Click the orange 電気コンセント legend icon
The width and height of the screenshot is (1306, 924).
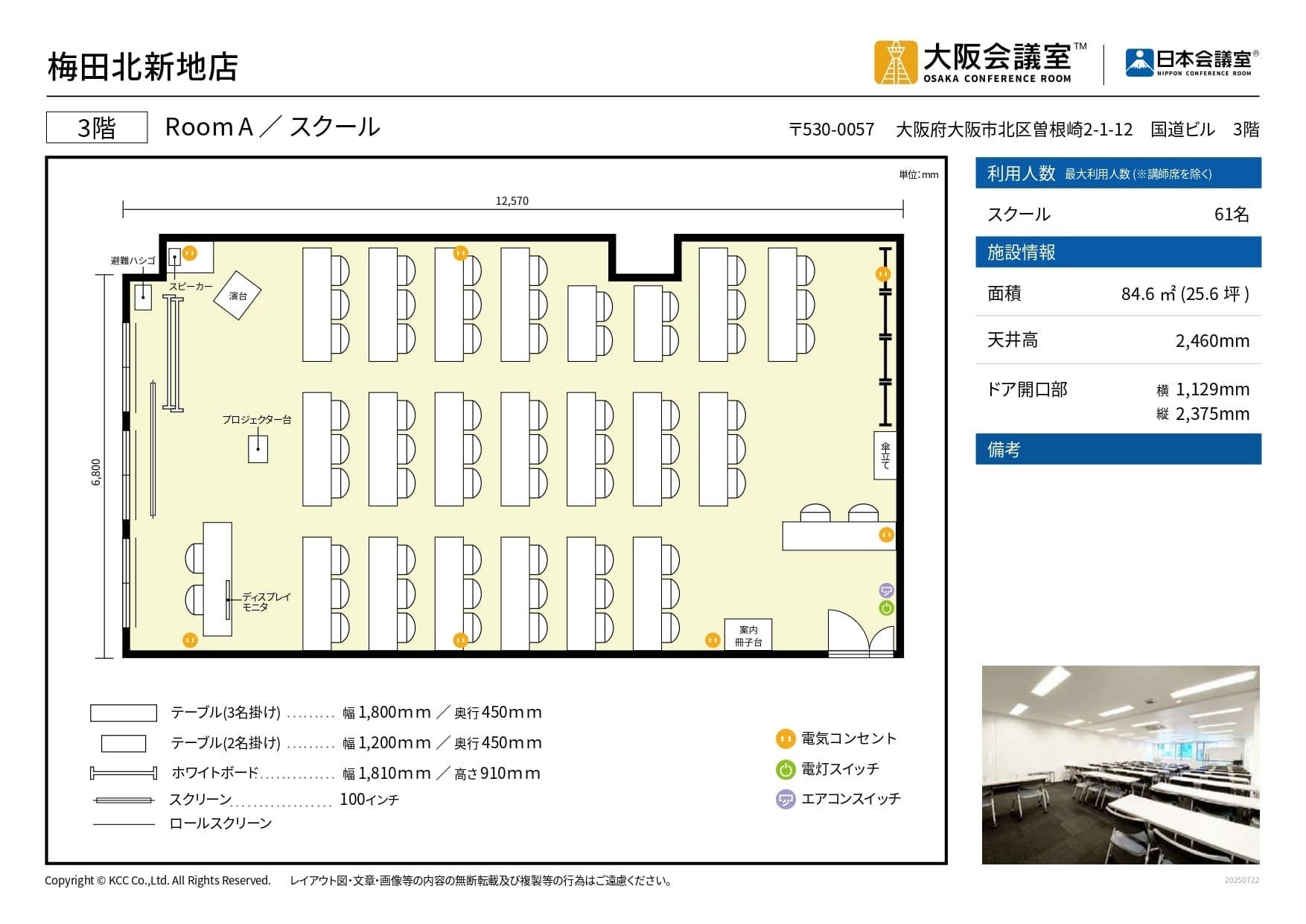coord(786,739)
